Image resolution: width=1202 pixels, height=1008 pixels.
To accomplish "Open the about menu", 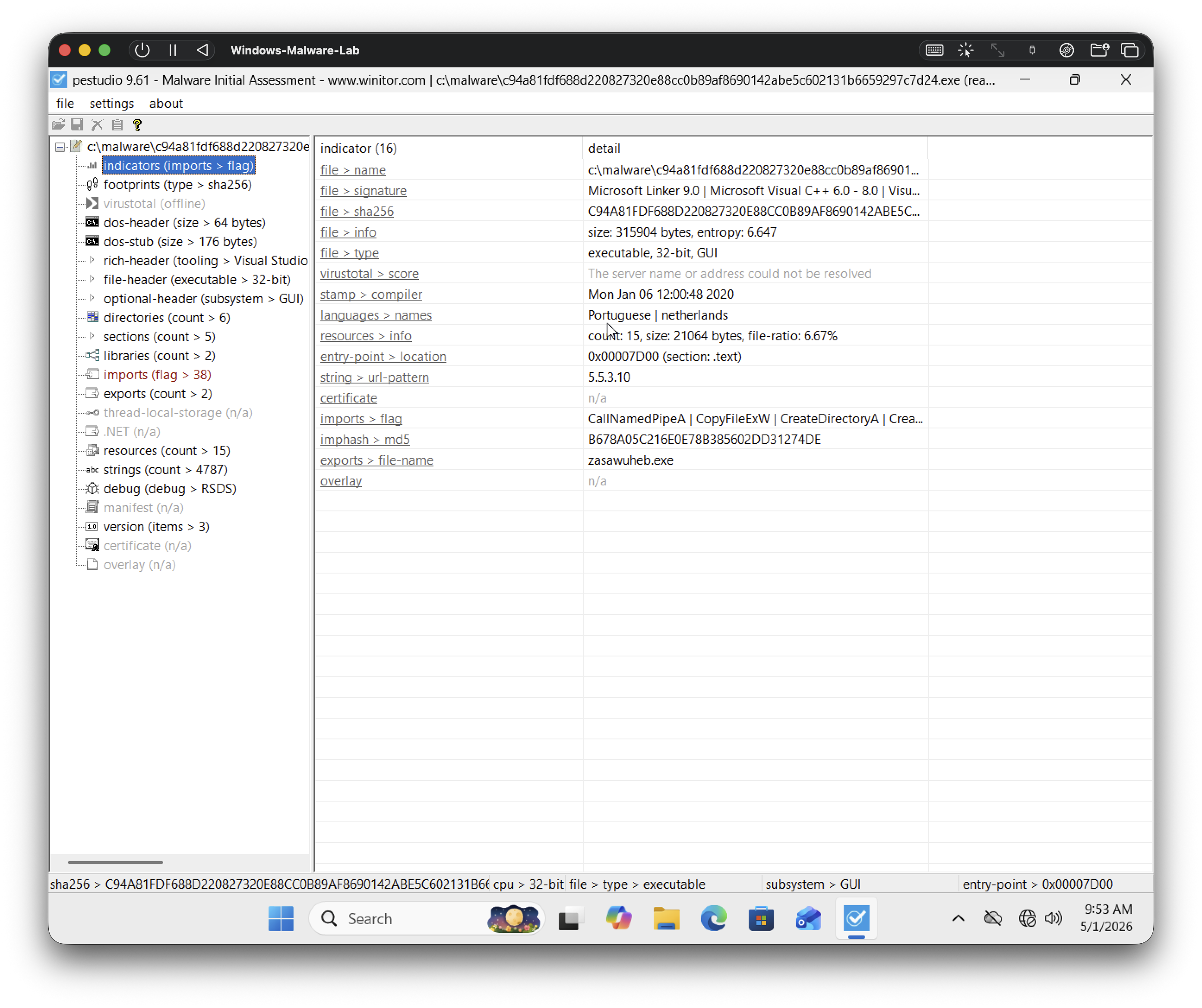I will pos(166,104).
